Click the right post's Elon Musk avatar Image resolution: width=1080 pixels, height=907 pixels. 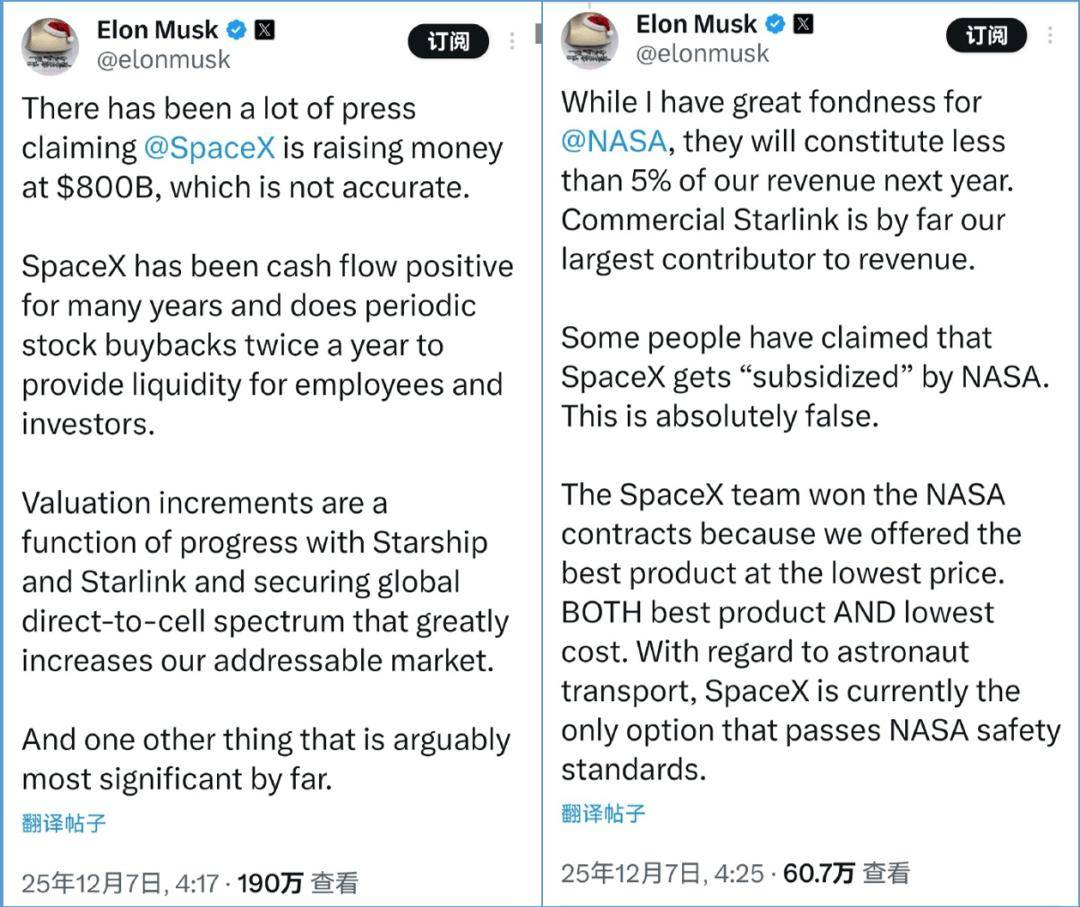tap(590, 41)
